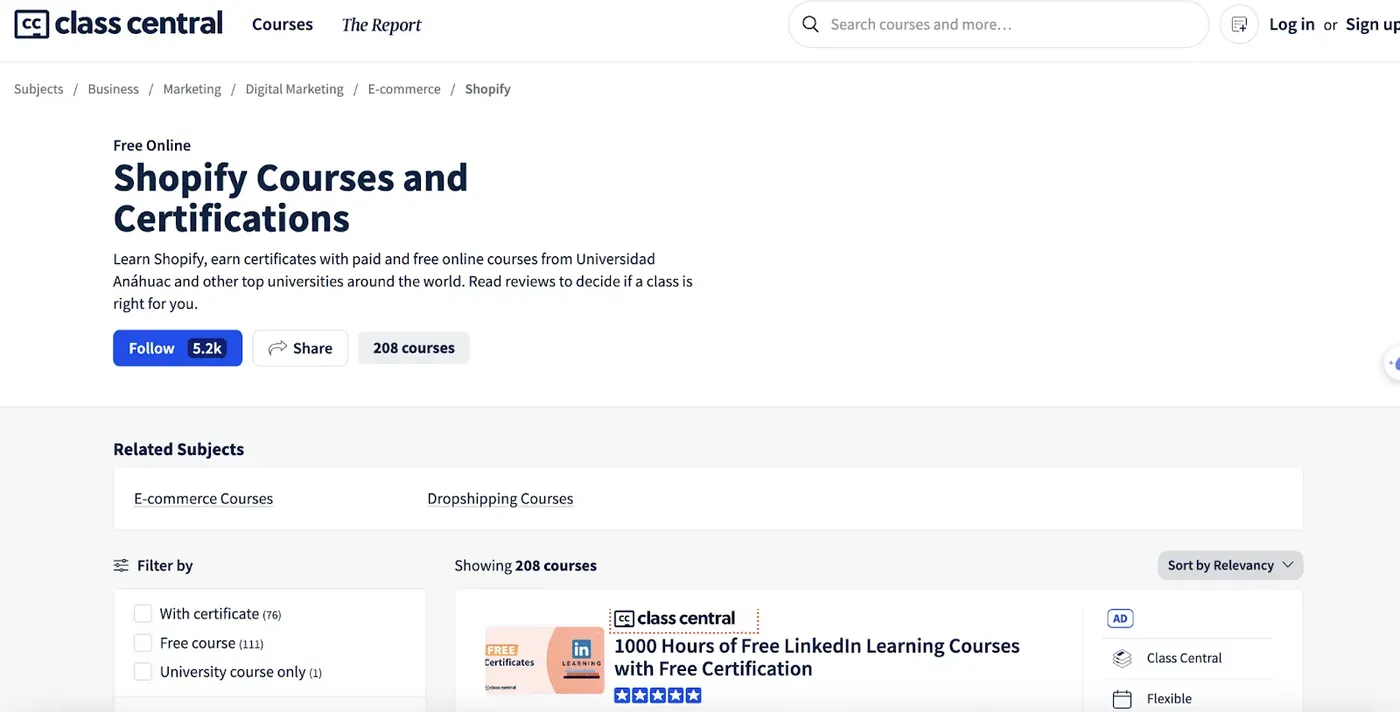Image resolution: width=1400 pixels, height=712 pixels.
Task: Click the Showing 208 courses text
Action: click(x=525, y=566)
